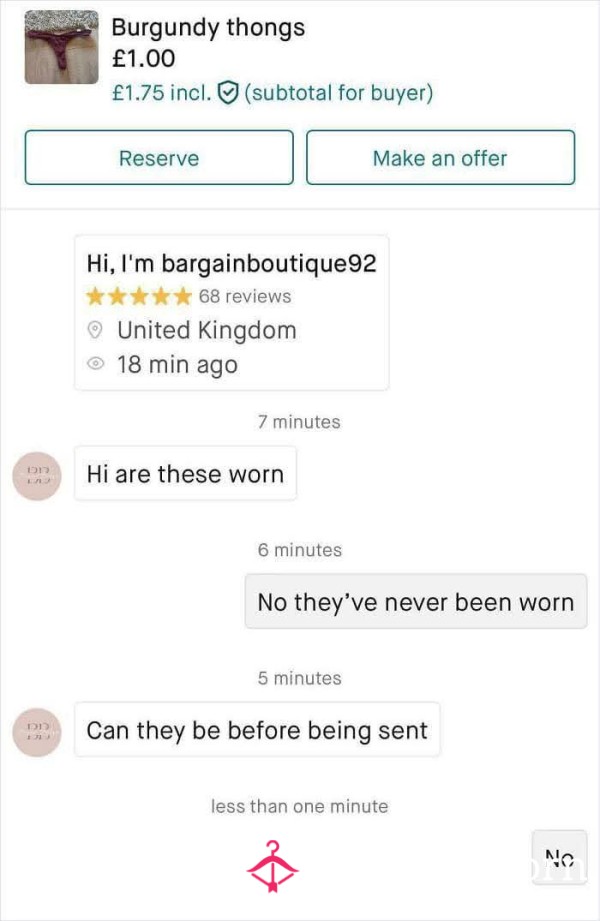Click the Reserve button

point(159,157)
